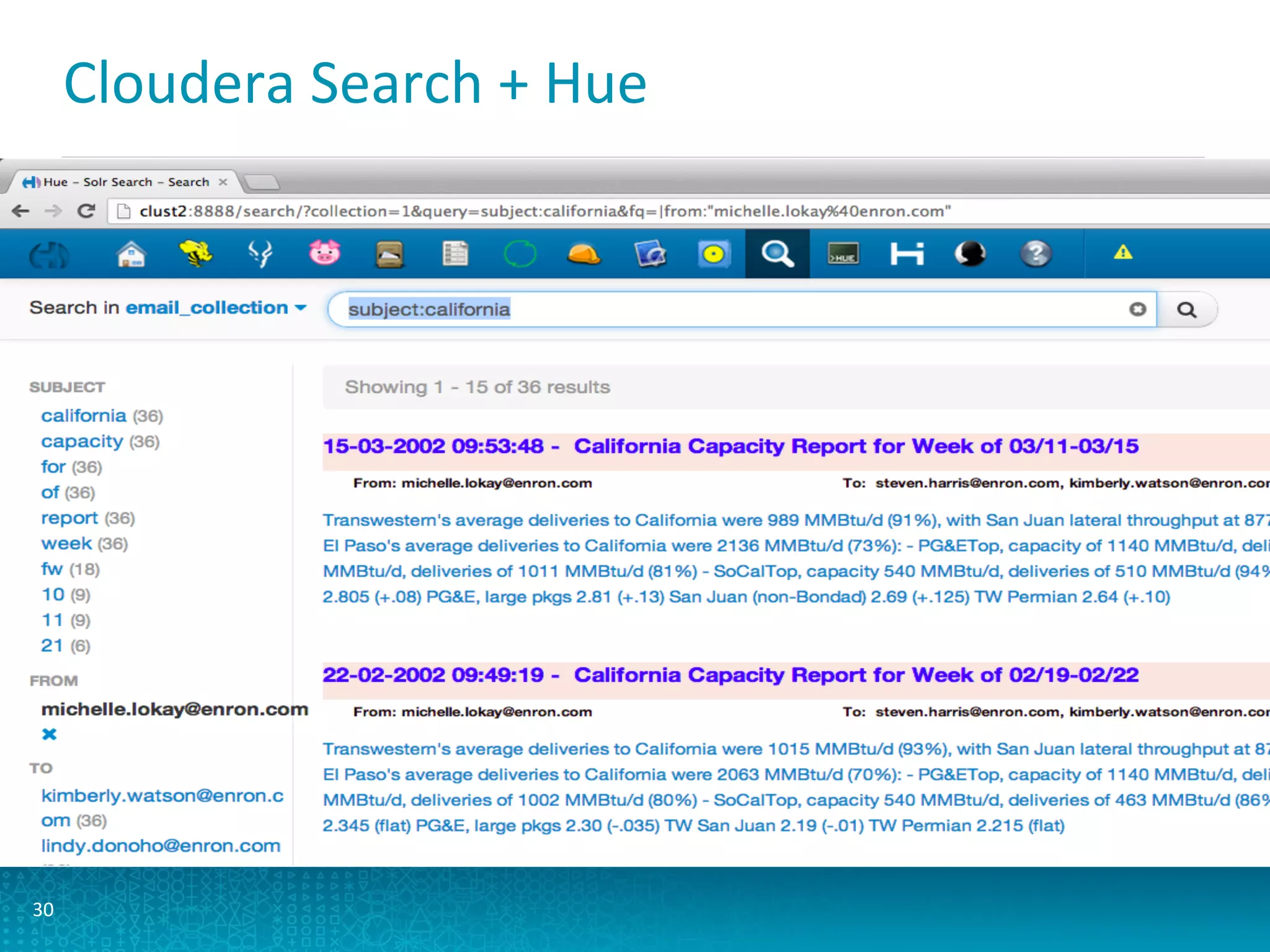Click 'Showing 1 - 15 of 36 results' text
1270x952 pixels.
pyautogui.click(x=477, y=387)
